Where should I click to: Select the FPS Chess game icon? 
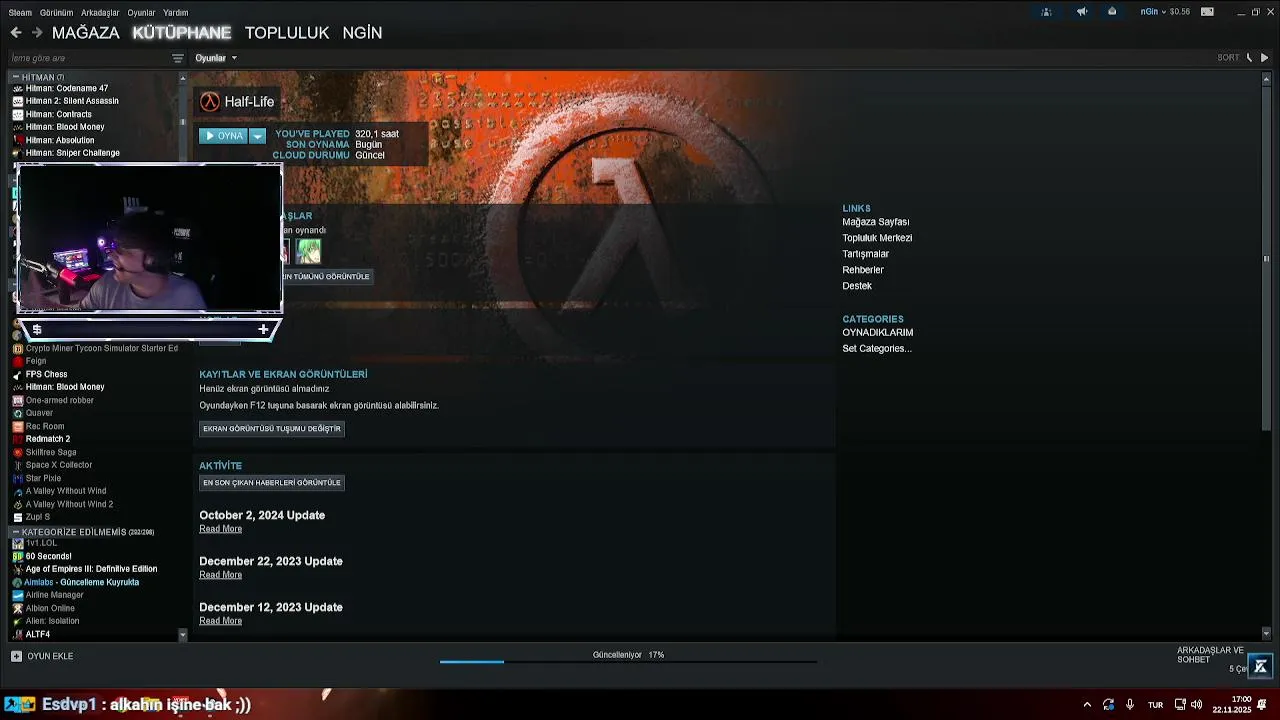click(x=18, y=374)
